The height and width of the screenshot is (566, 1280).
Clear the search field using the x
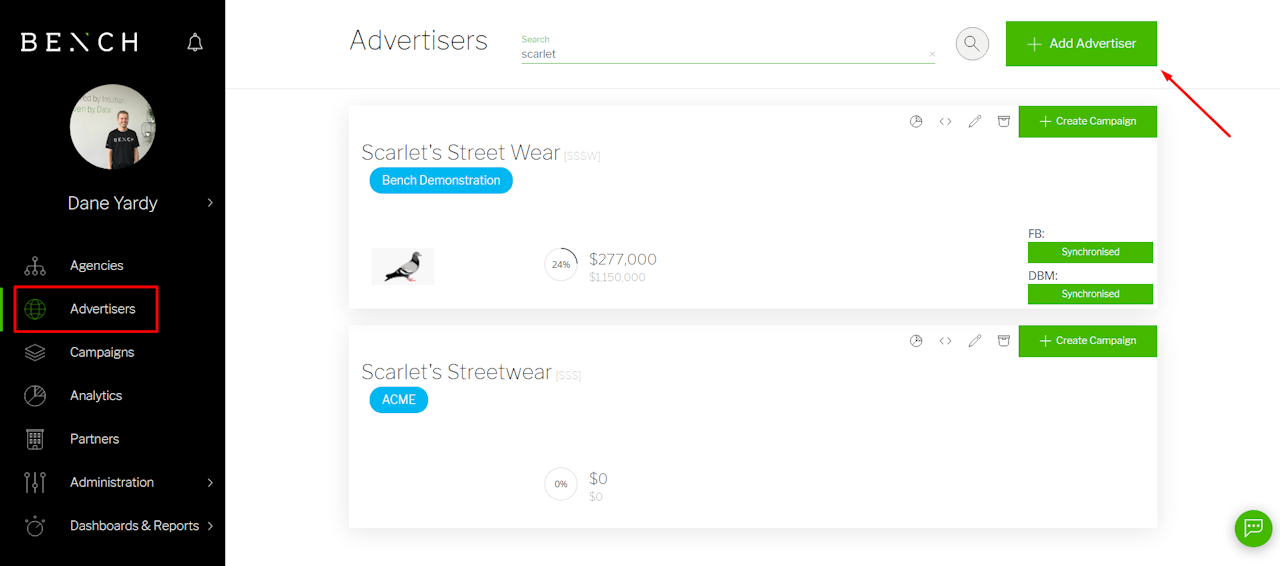tap(932, 55)
